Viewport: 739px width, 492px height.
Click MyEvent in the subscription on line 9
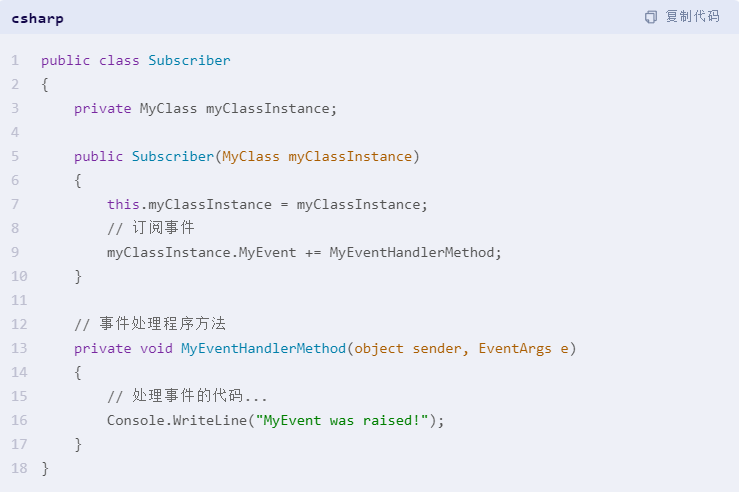tap(267, 253)
